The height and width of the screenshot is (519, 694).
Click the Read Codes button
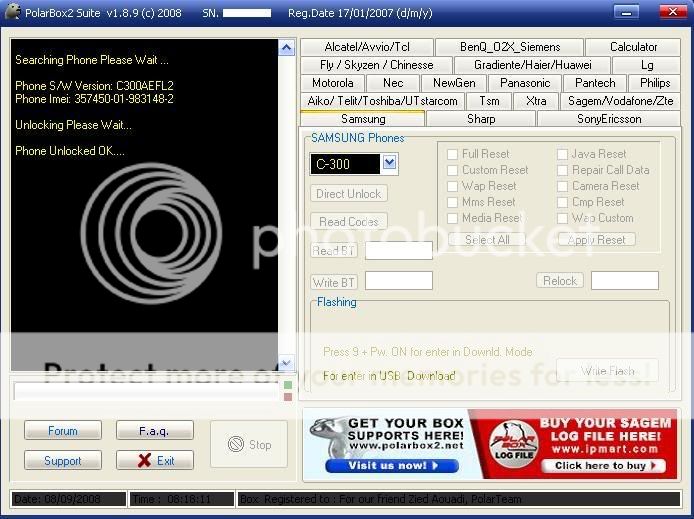pos(349,221)
